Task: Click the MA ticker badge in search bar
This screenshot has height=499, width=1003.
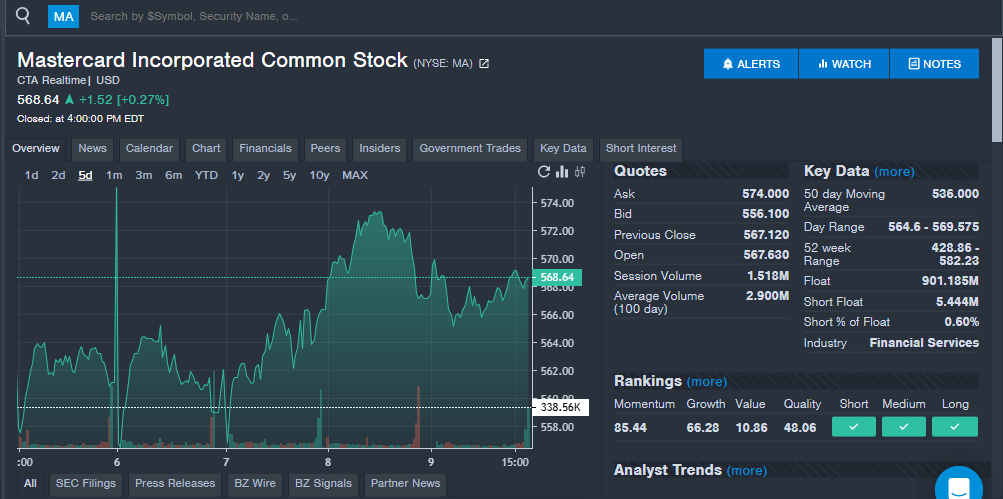Action: (63, 17)
